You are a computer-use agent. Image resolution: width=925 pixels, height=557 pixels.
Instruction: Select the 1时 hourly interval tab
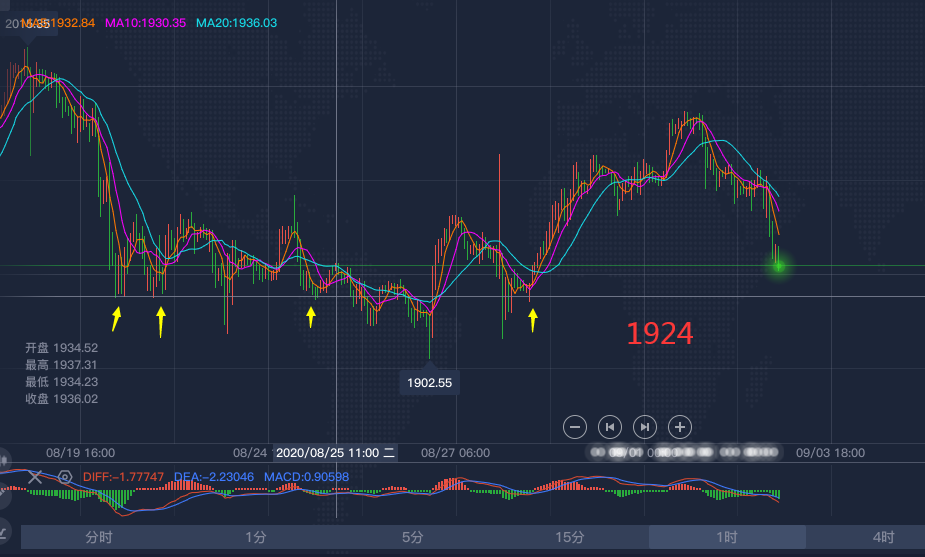point(726,537)
